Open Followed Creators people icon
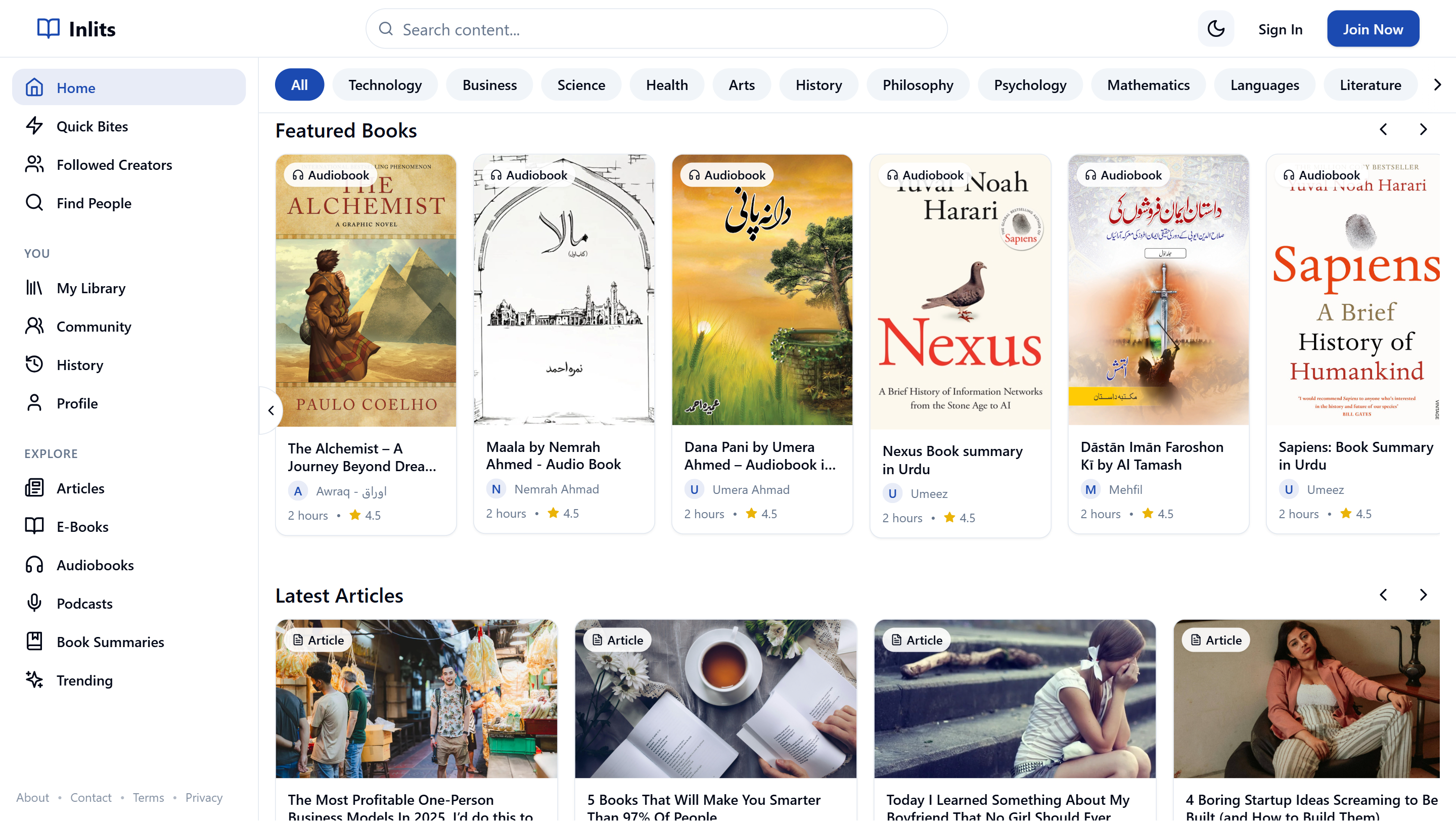The height and width of the screenshot is (821, 1456). 34,164
